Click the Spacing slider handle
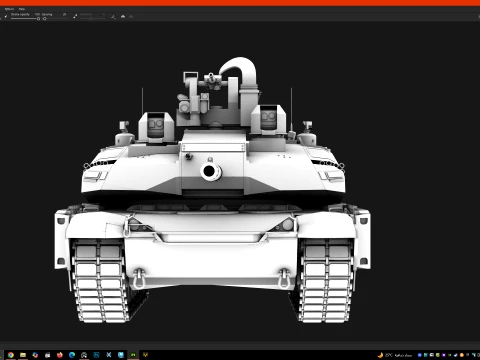Screen dimensions: 480x360 (x=44, y=19)
